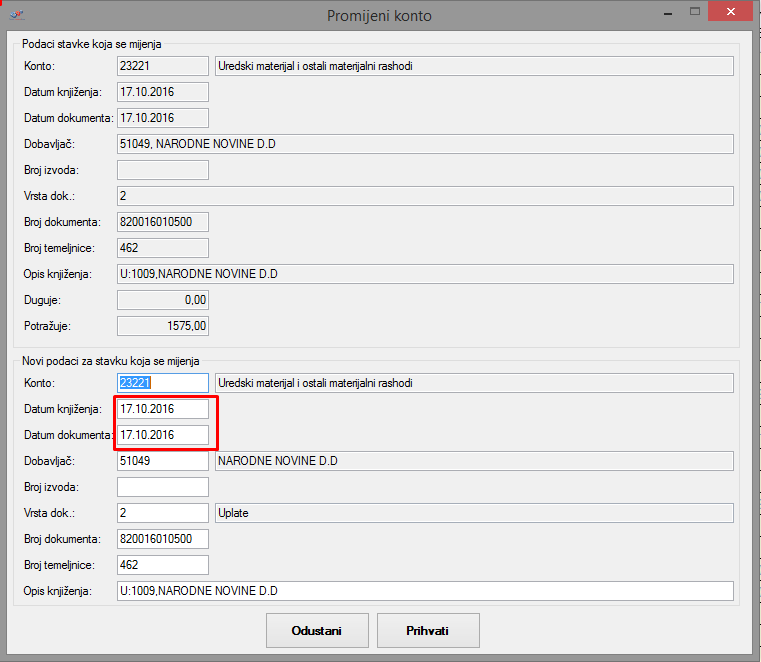This screenshot has height=662, width=761.
Task: Click the editable Konto field in Novi podaci
Action: (163, 383)
